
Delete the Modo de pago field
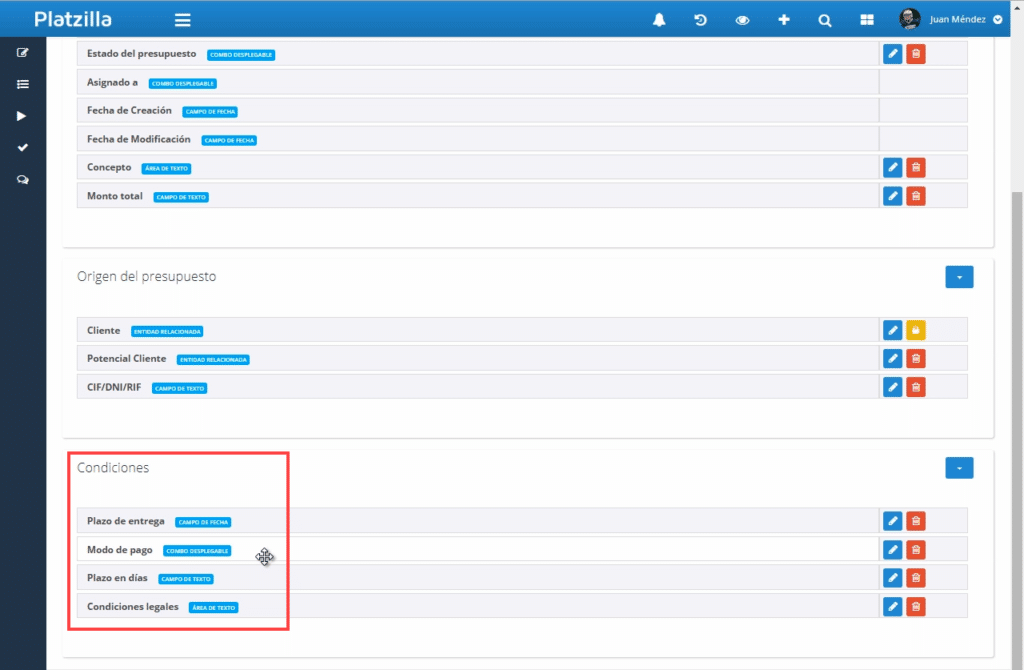[x=916, y=550]
